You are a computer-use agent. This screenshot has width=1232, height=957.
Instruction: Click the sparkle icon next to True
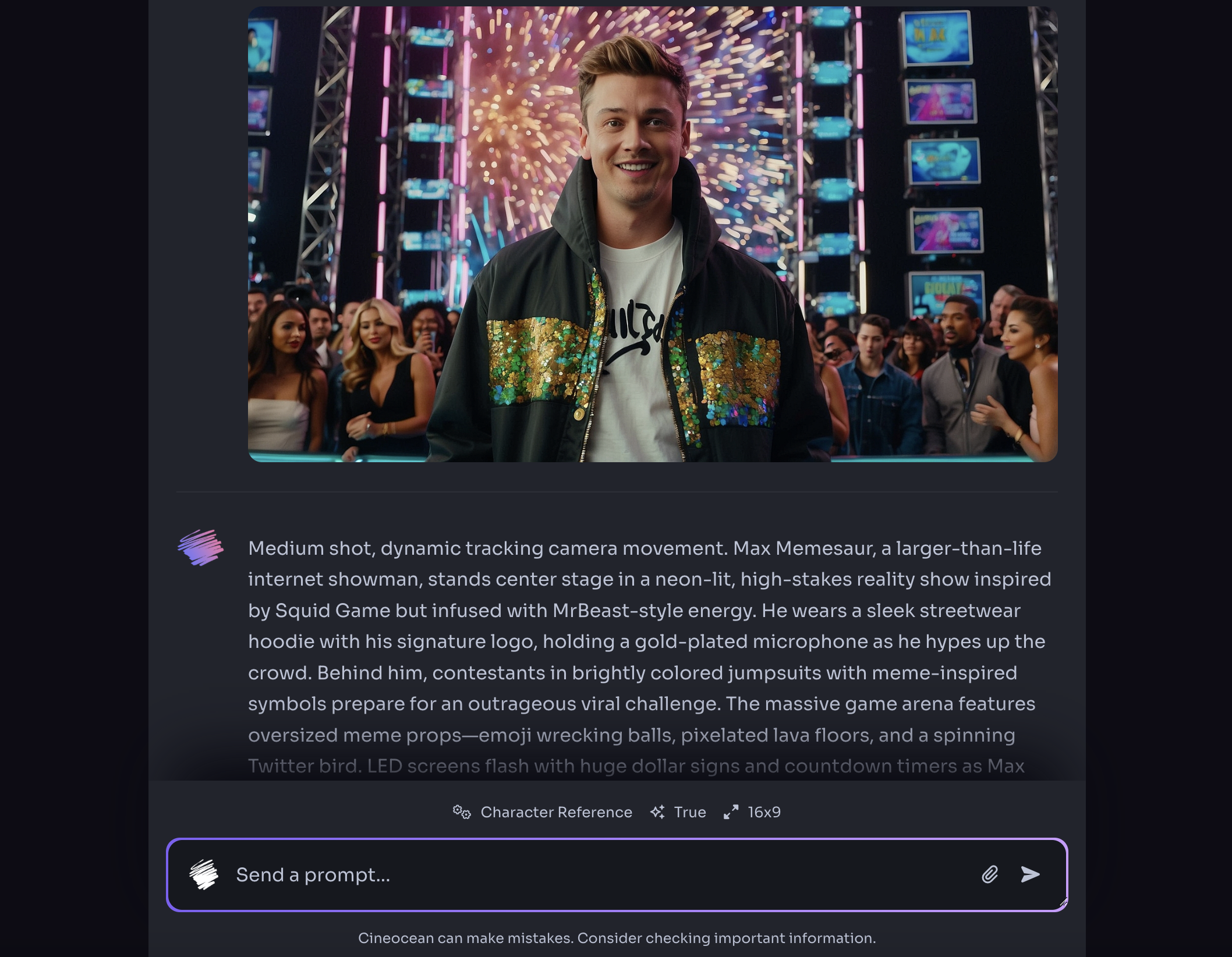[x=657, y=812]
